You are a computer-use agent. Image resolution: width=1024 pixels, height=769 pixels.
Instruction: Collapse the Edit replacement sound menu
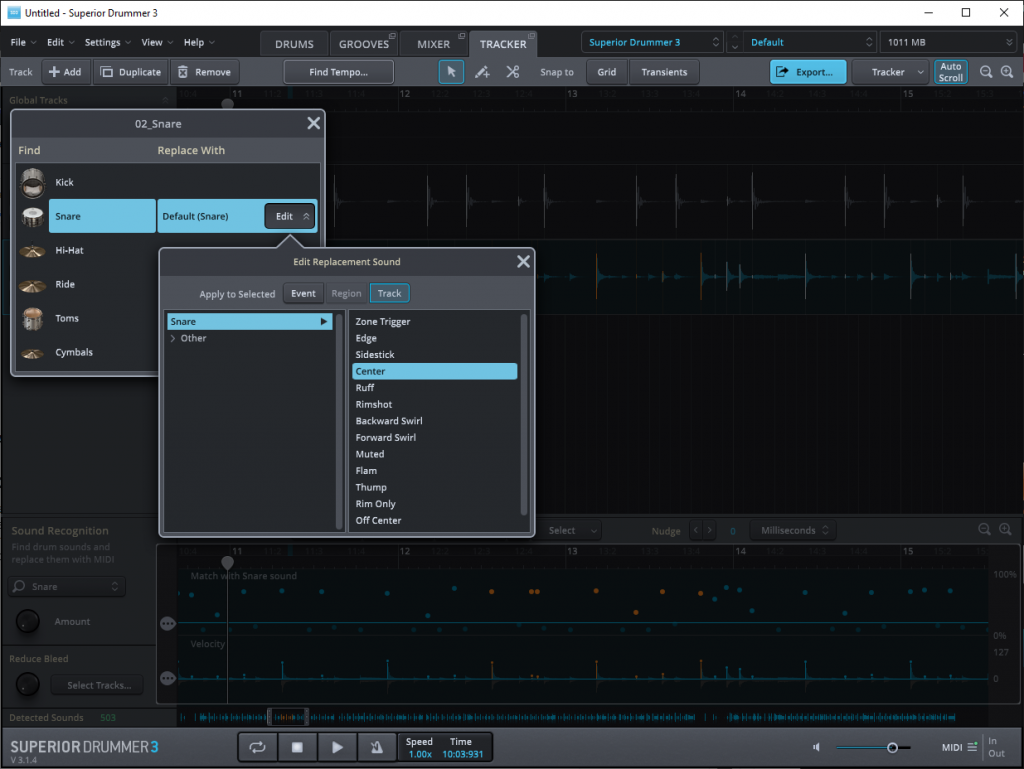coord(289,215)
